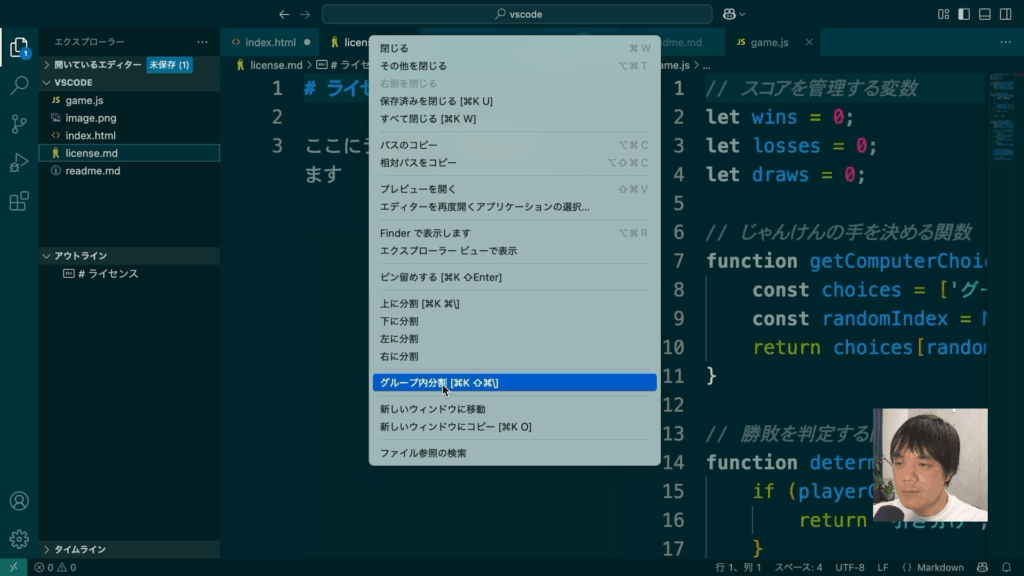Image resolution: width=1024 pixels, height=576 pixels.
Task: Open the Source Control view icon
Action: tap(19, 124)
